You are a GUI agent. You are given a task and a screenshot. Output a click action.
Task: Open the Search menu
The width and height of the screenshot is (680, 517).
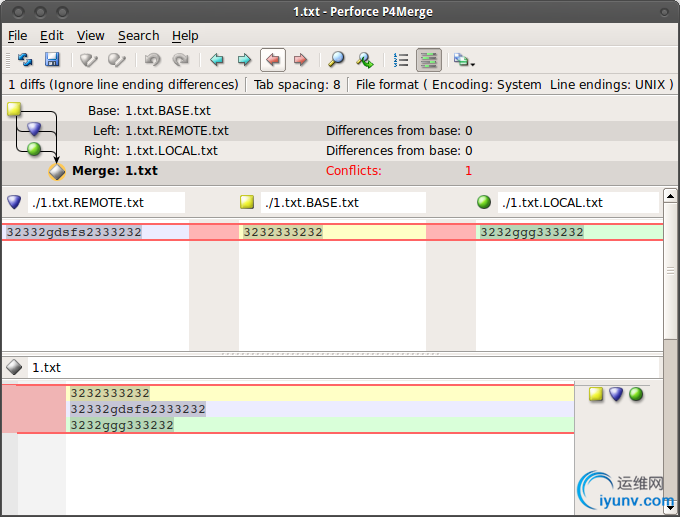(x=138, y=36)
